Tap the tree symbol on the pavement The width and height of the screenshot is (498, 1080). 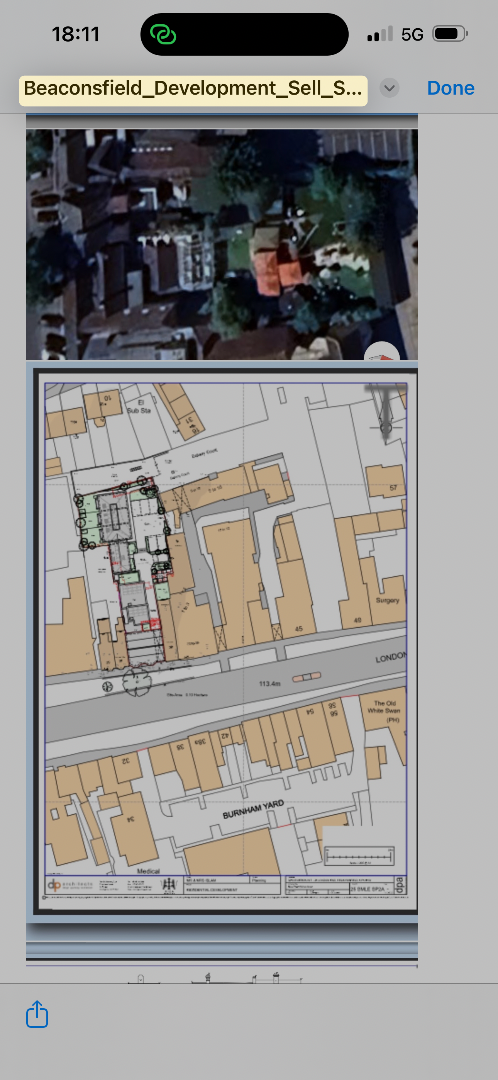tap(136, 681)
